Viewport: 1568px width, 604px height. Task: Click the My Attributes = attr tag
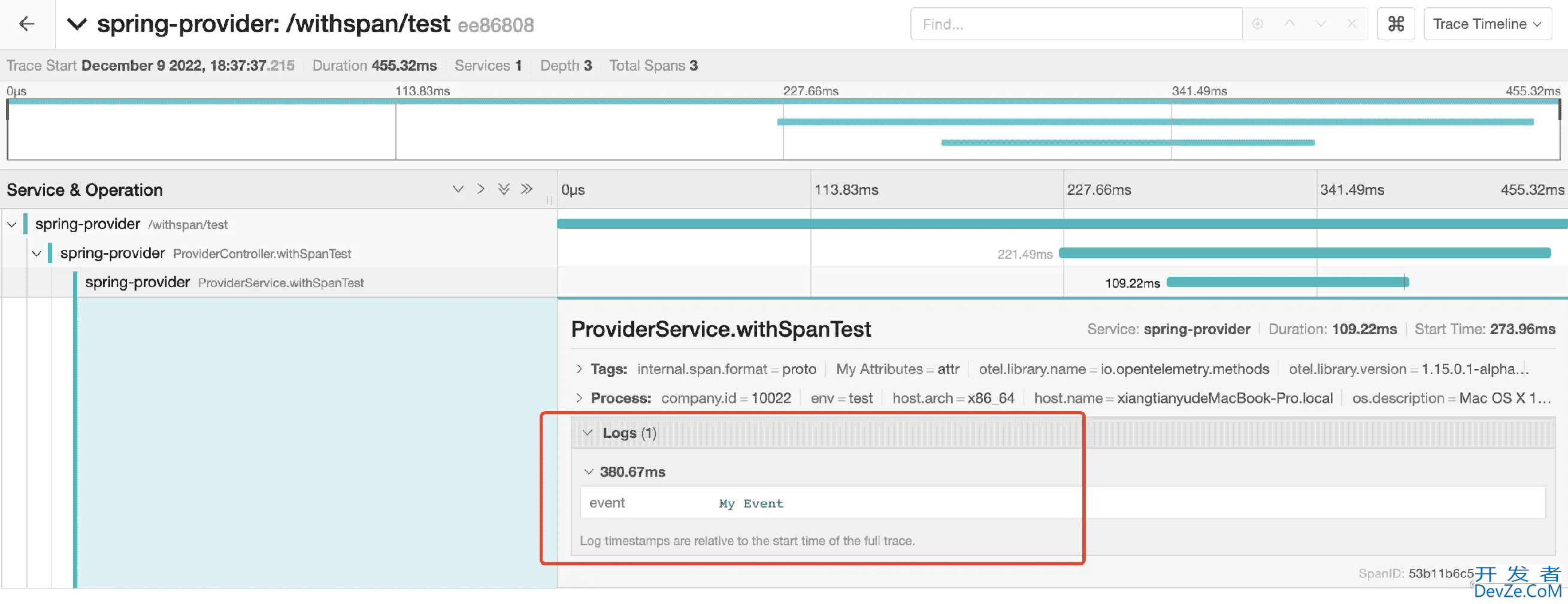click(x=897, y=370)
